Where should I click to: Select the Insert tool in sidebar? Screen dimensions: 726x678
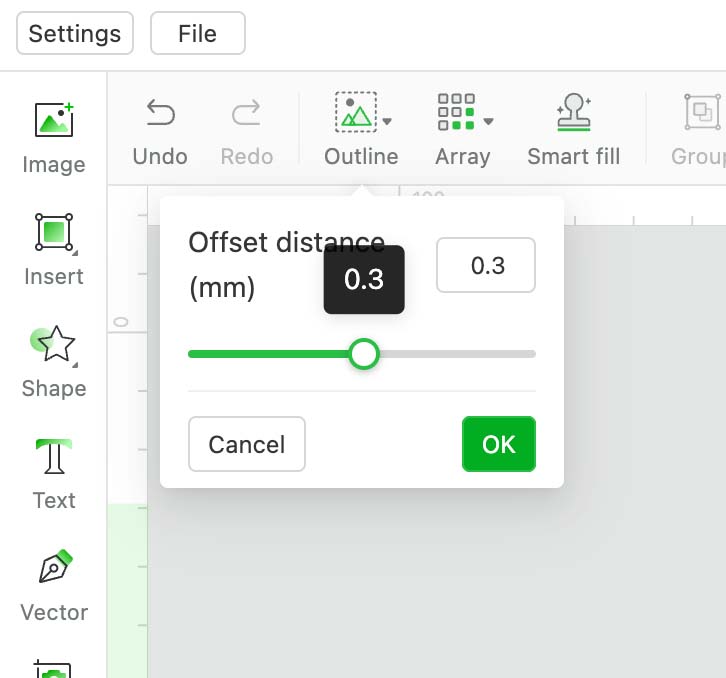point(54,250)
